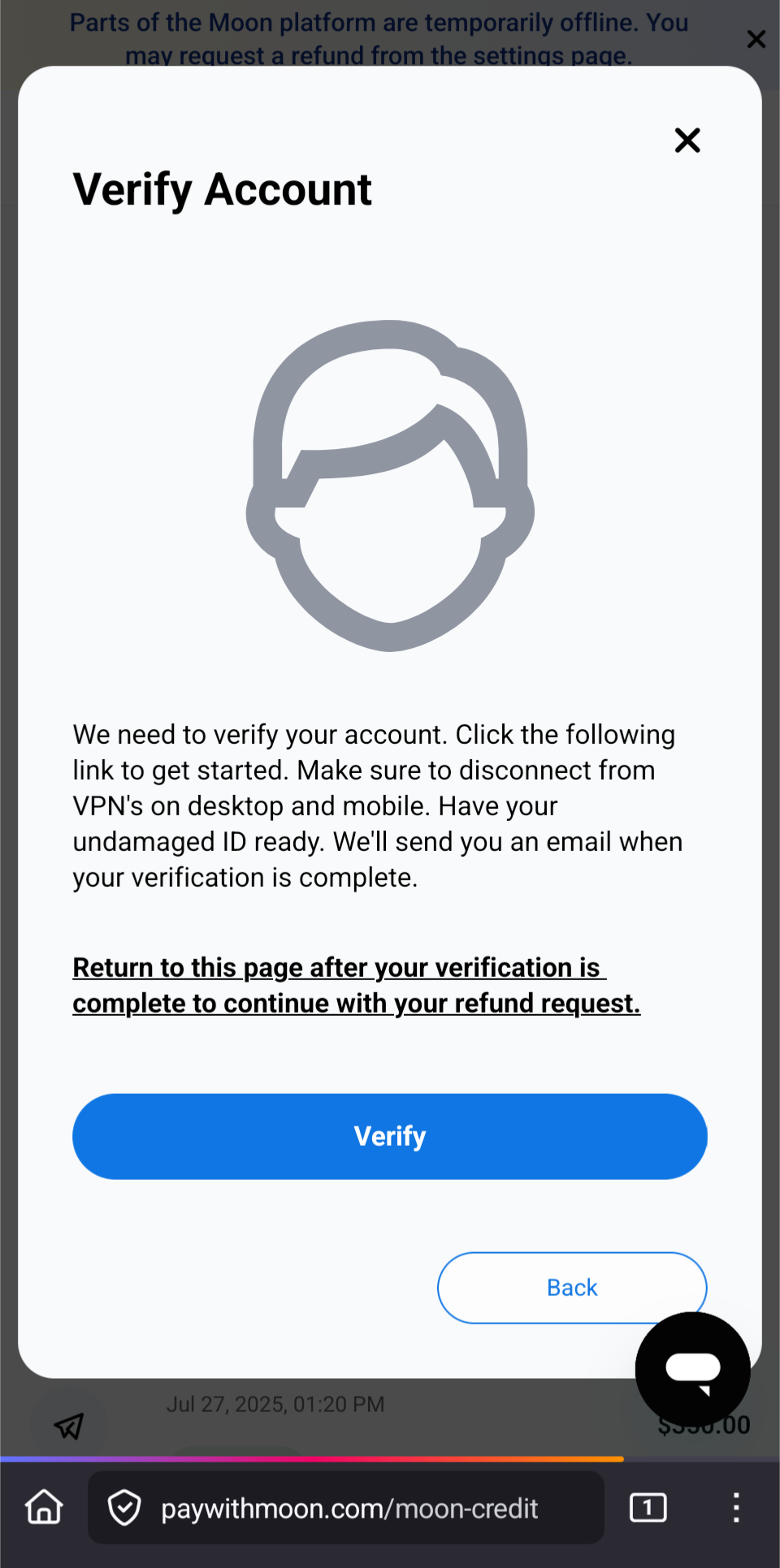This screenshot has width=780, height=1568.
Task: Tap the Jul 27, 2025 transaction timestamp
Action: (x=275, y=1404)
